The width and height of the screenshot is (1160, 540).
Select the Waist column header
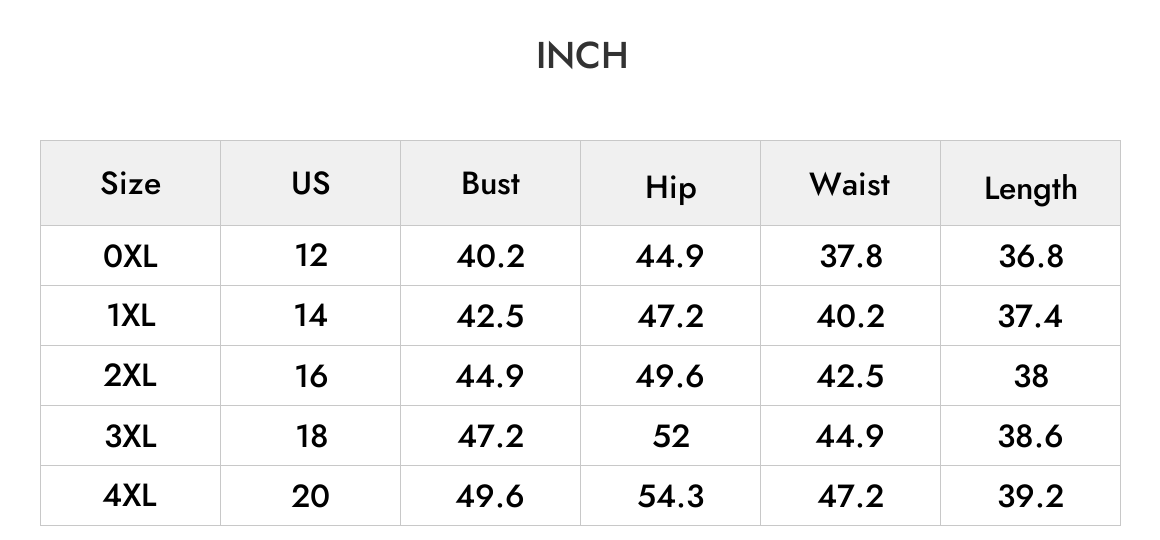(x=850, y=184)
